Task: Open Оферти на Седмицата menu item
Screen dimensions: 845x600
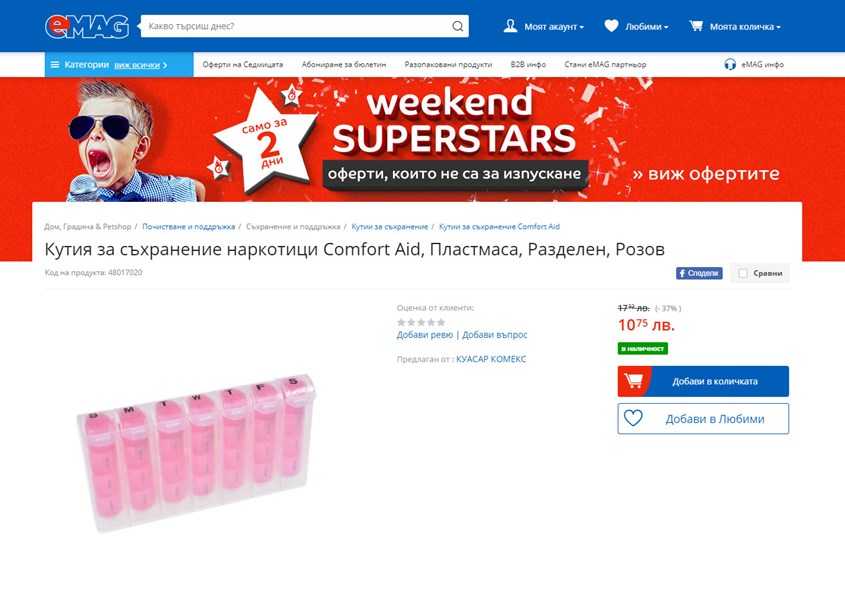Action: pos(243,65)
